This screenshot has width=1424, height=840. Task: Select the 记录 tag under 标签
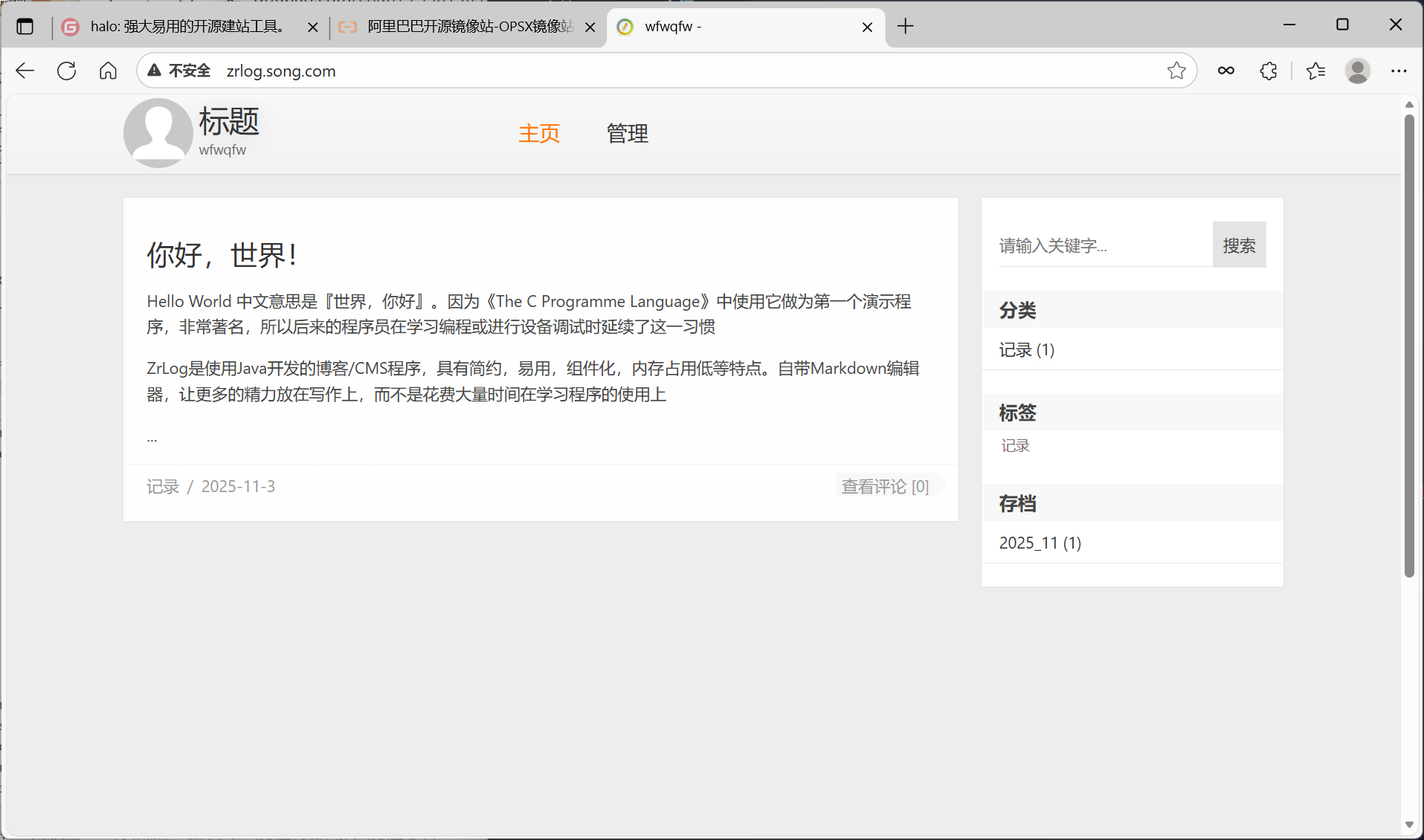click(x=1015, y=445)
